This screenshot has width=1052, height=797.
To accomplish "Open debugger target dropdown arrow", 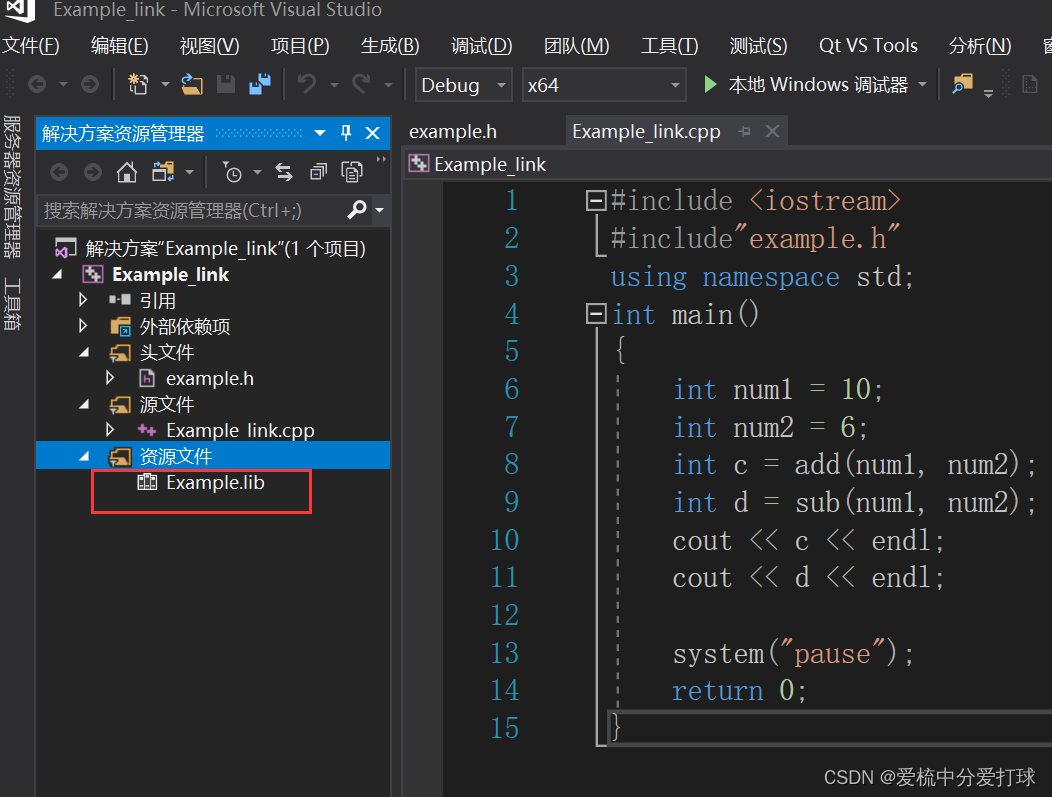I will [923, 85].
